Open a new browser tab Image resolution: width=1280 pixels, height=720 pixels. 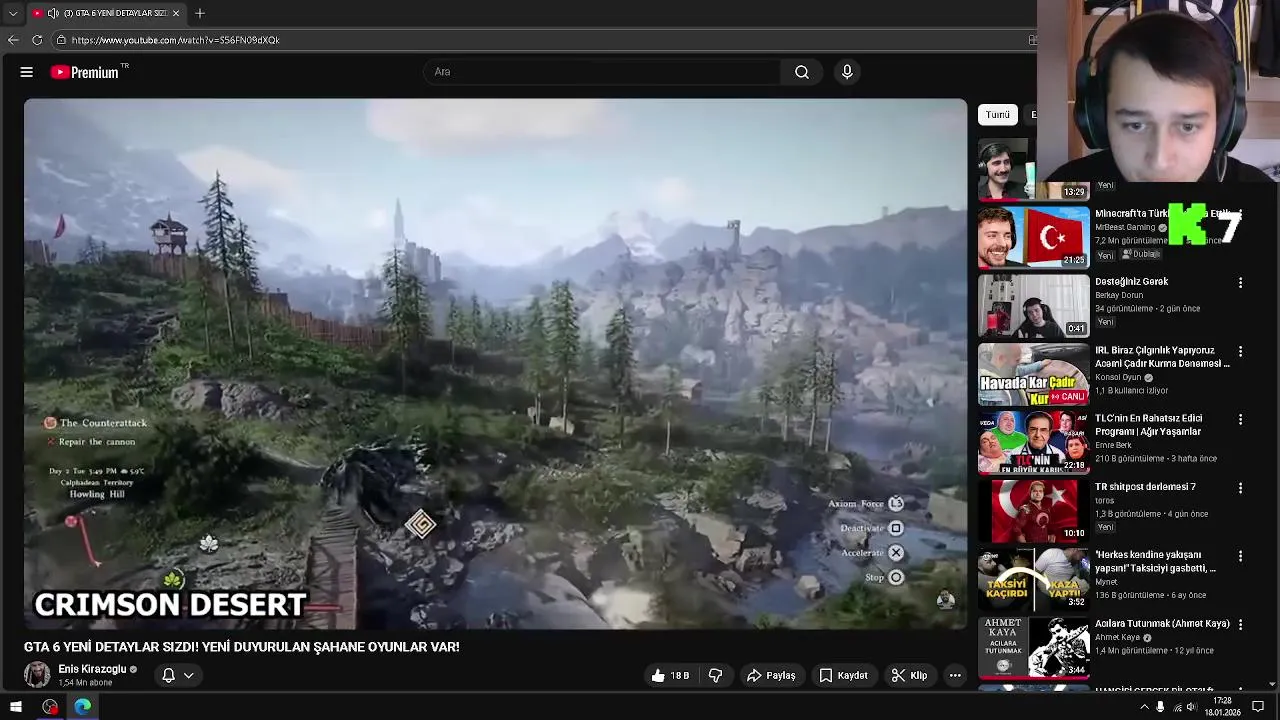(x=200, y=13)
